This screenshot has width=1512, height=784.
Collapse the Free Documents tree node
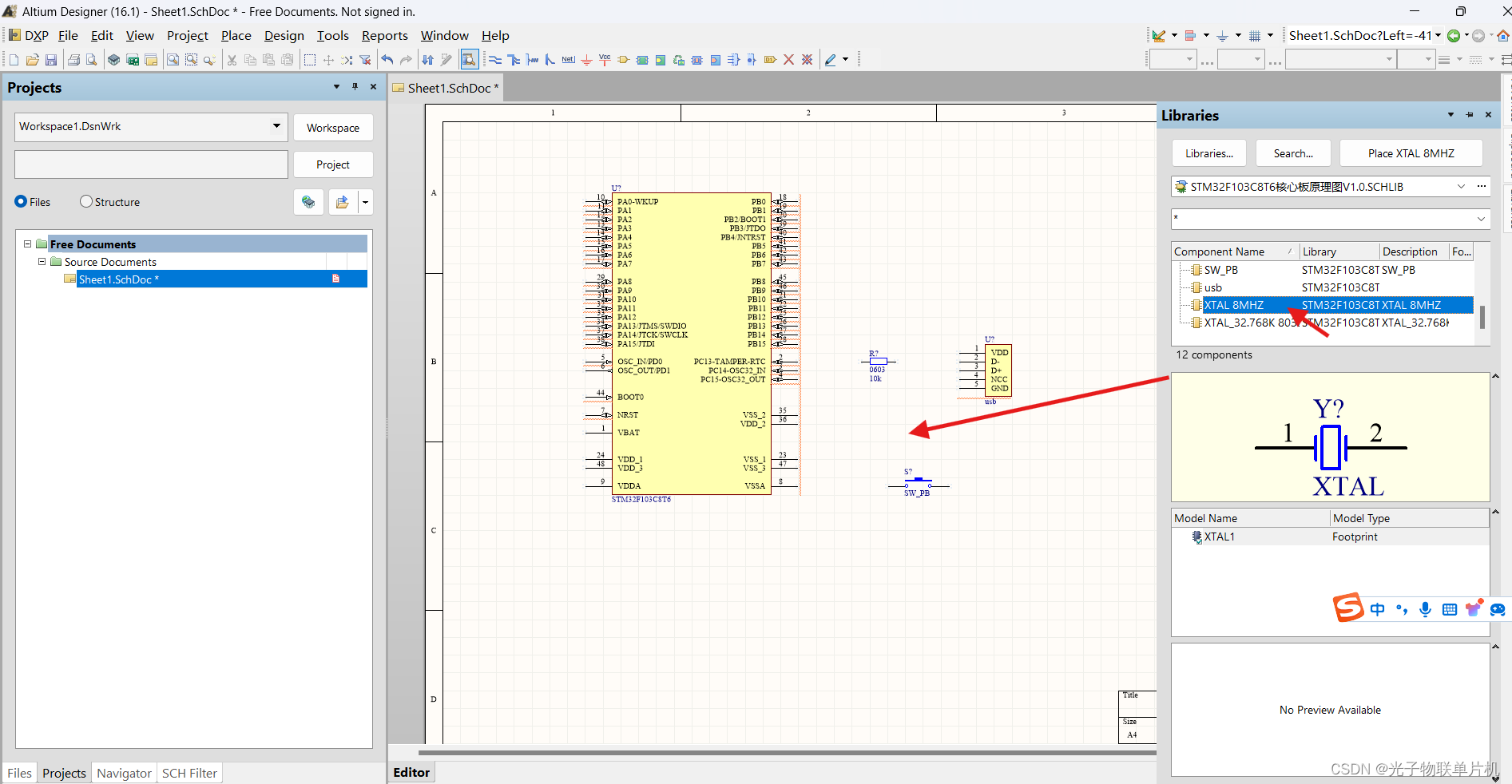pyautogui.click(x=28, y=244)
